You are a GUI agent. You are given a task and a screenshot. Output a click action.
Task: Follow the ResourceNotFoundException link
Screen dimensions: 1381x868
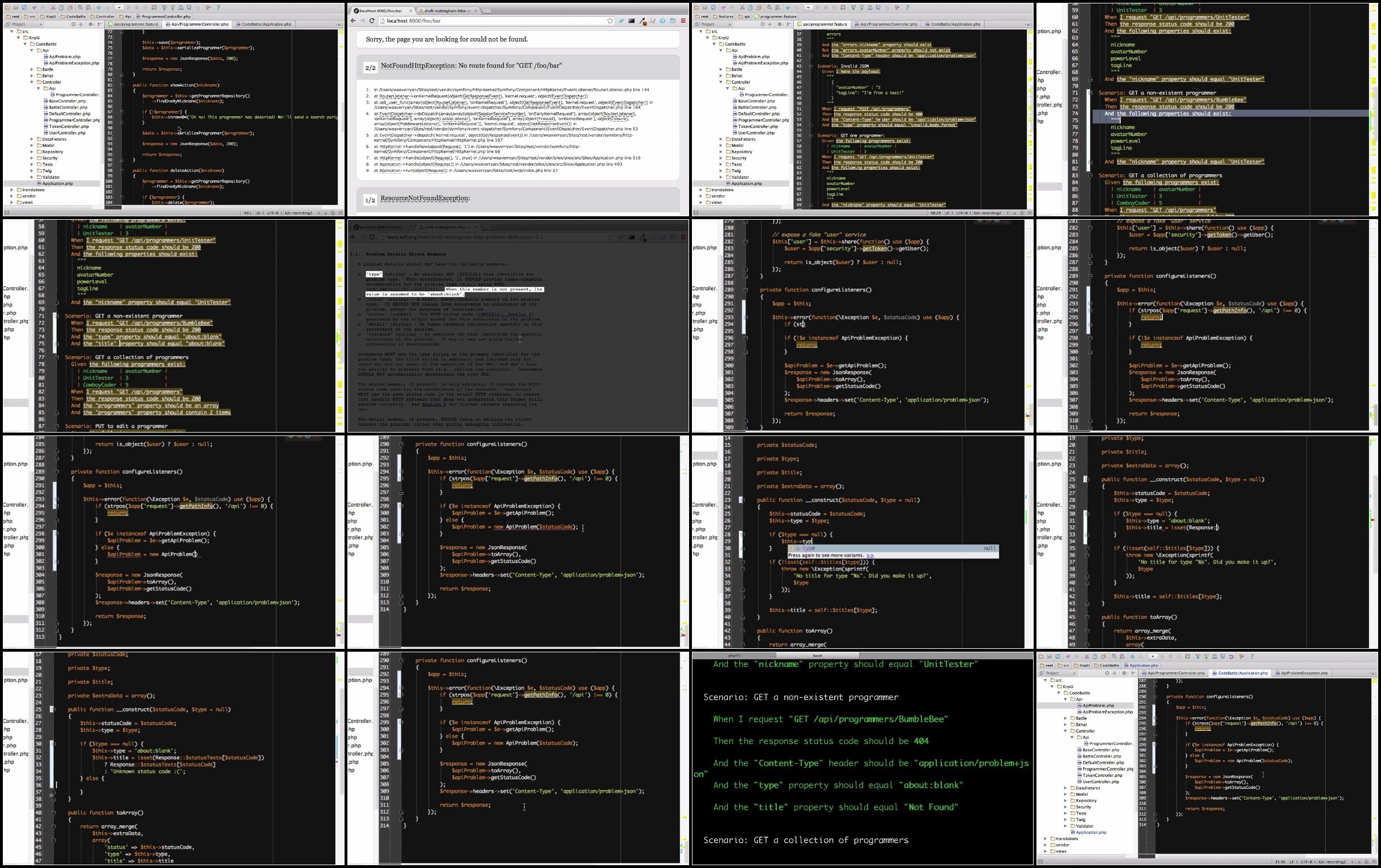click(x=425, y=199)
